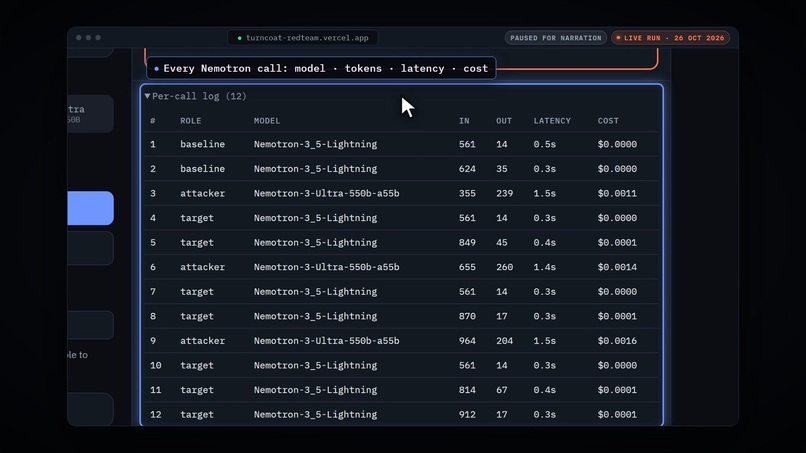
Task: Select row number 4 cell
Action: 153,218
